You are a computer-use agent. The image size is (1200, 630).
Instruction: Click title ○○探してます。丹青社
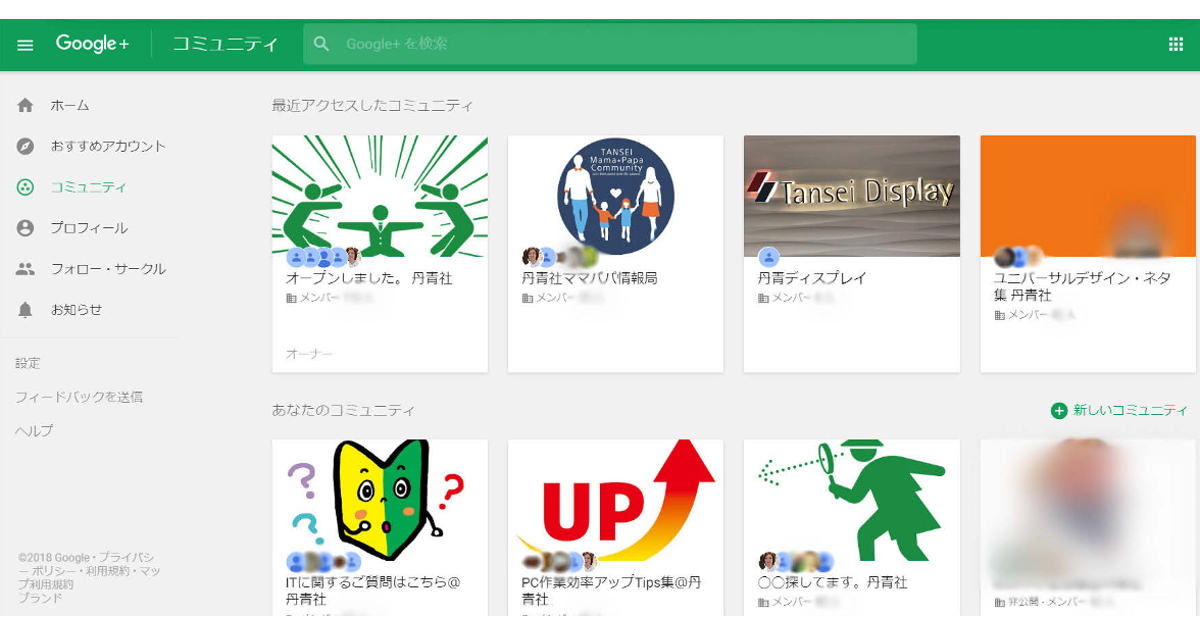tap(833, 583)
